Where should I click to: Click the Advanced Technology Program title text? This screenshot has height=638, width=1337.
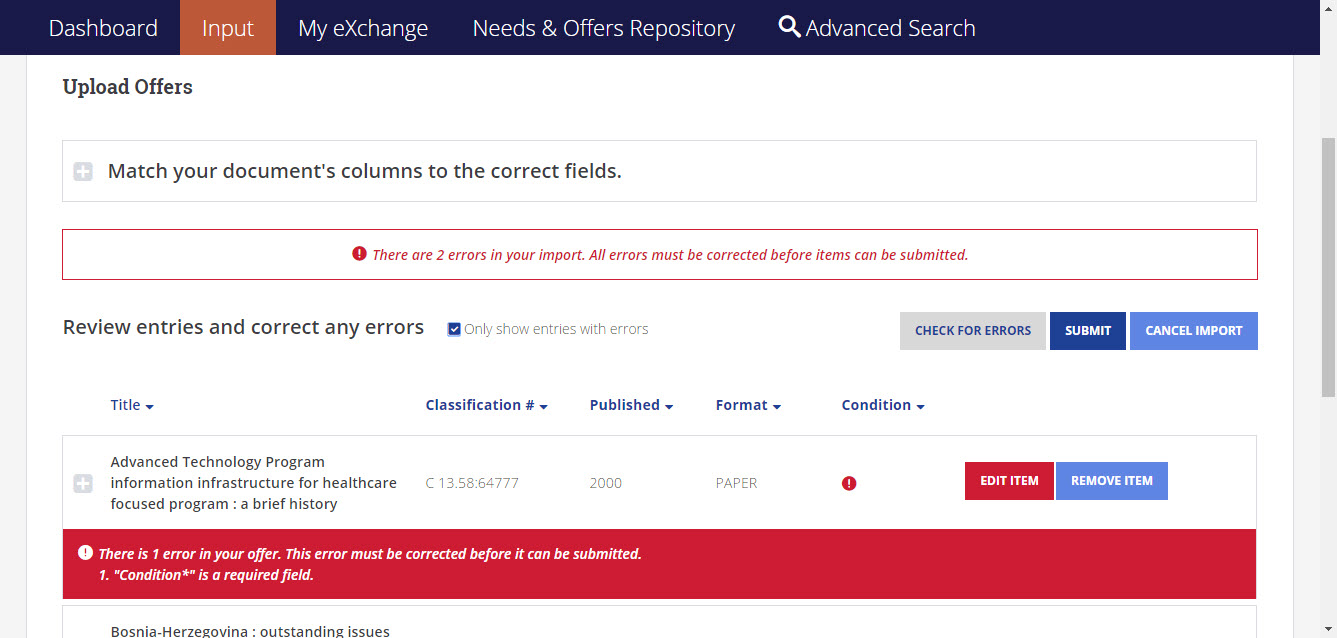[x=253, y=483]
